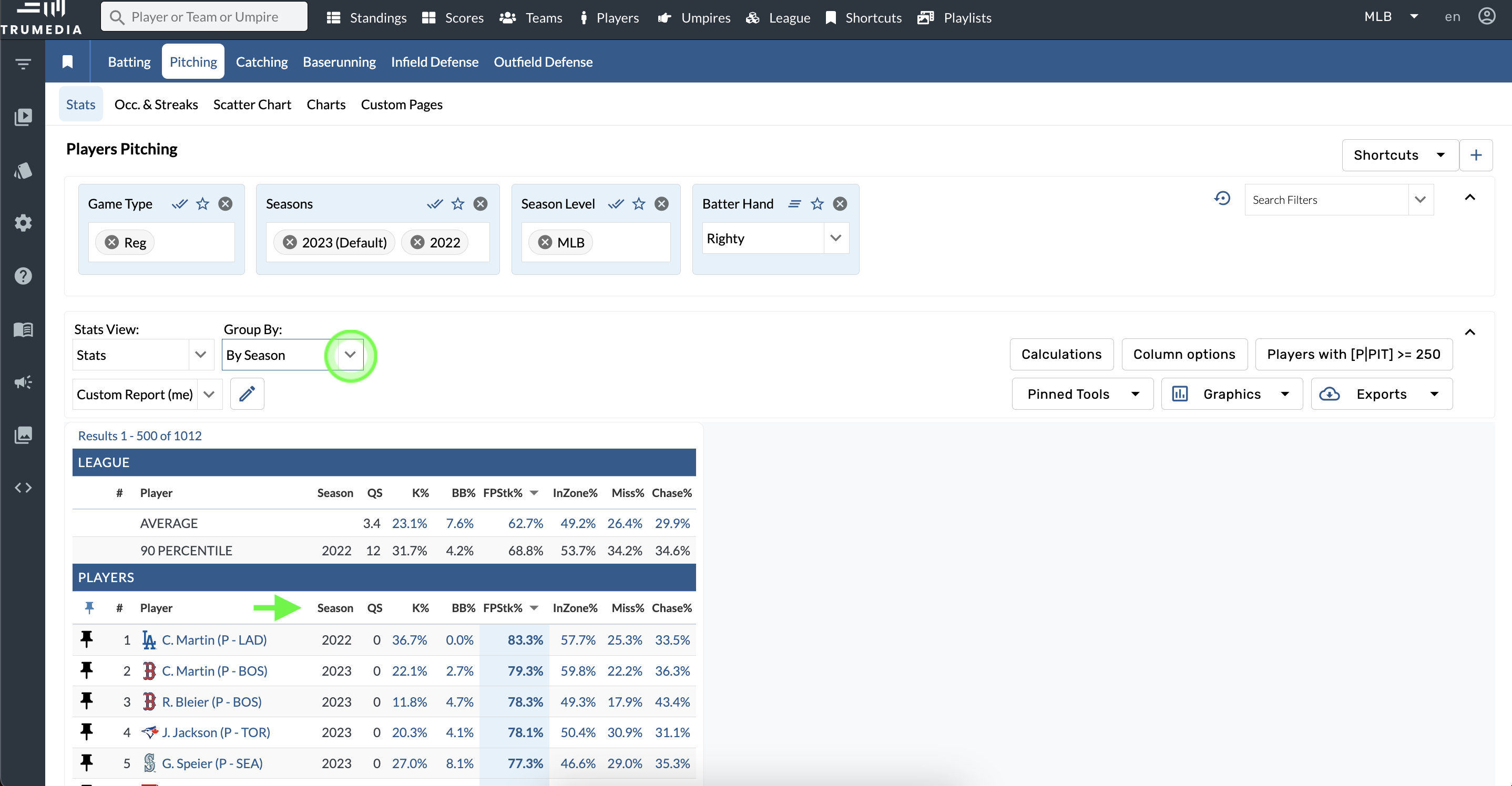Click the restore filters history icon
The image size is (1512, 786).
[x=1223, y=199]
